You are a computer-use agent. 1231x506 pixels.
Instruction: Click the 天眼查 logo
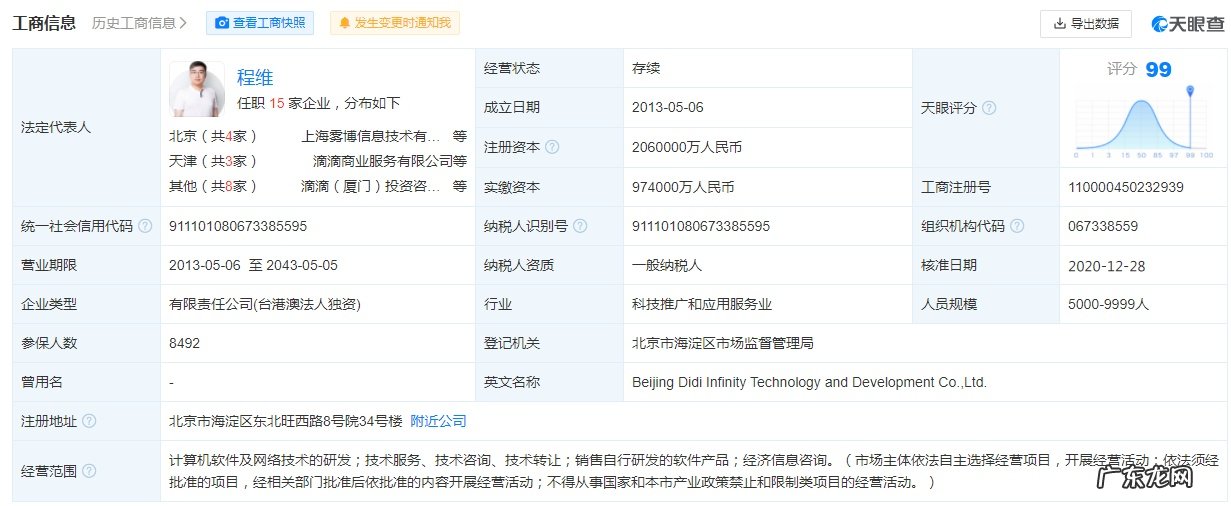(x=1185, y=23)
